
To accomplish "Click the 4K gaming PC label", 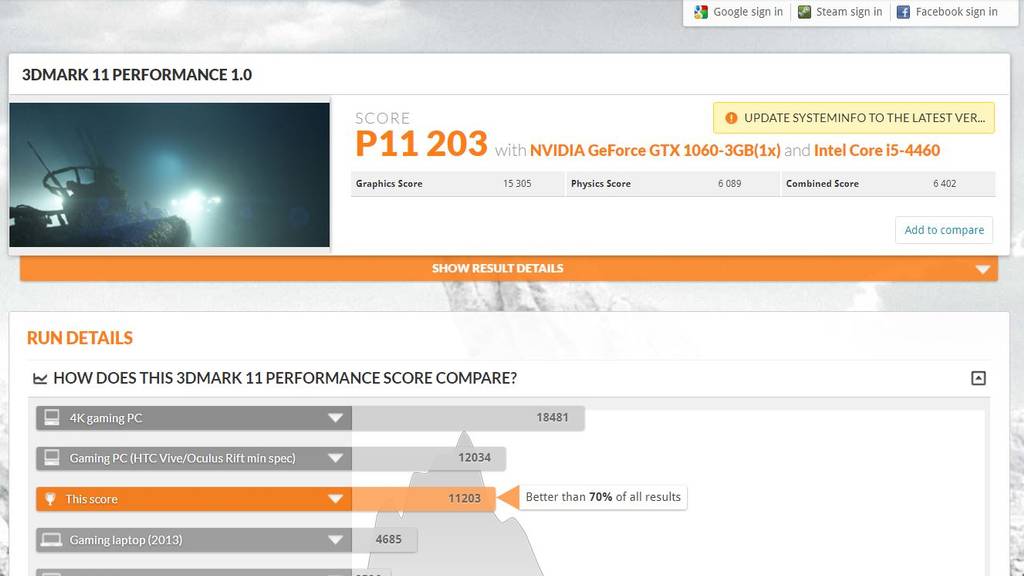I will point(106,418).
